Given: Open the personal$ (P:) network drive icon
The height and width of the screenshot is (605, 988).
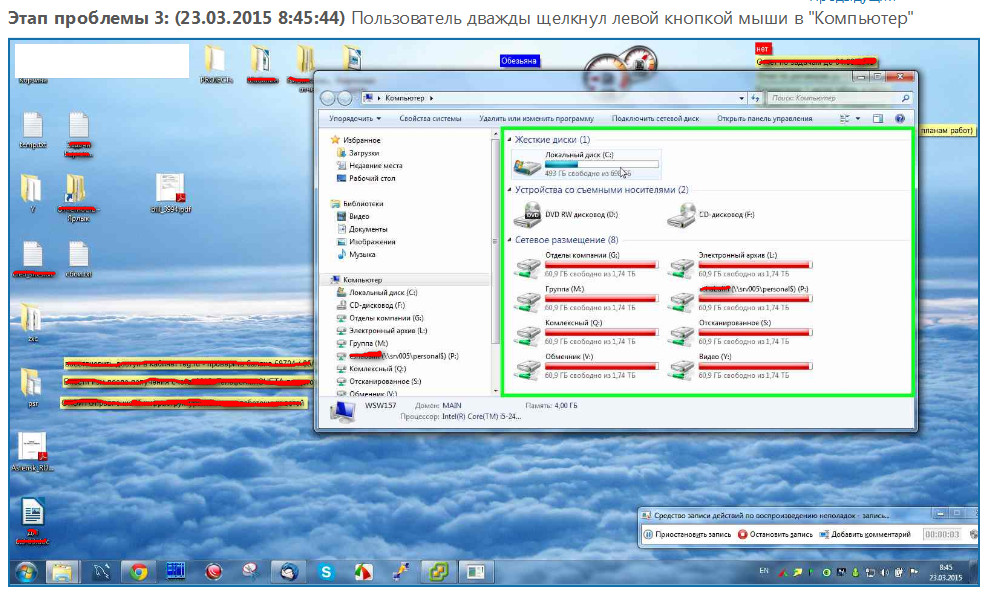Looking at the screenshot, I should coord(681,301).
